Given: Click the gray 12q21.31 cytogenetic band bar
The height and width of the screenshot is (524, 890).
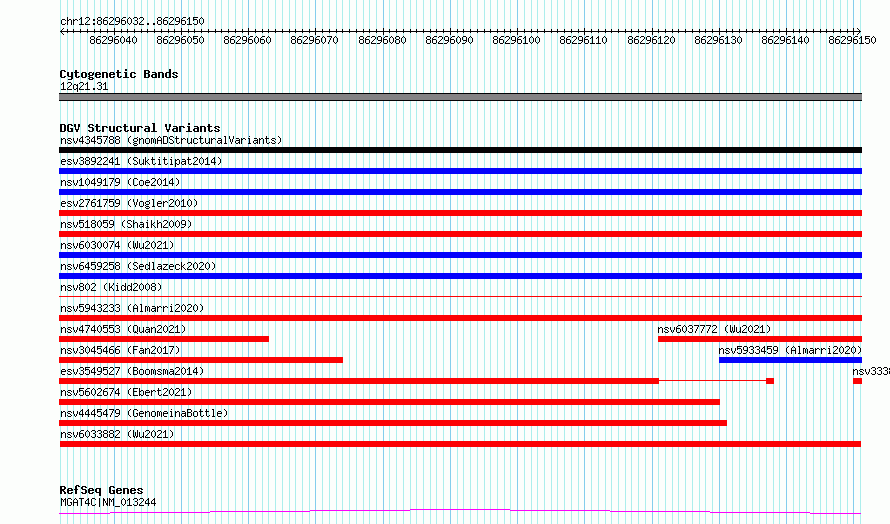Looking at the screenshot, I should (x=460, y=97).
